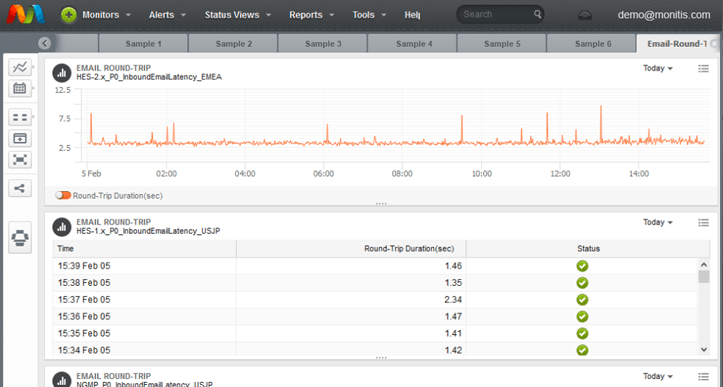Expand the Today range dropdown on EMEA chart

(658, 68)
